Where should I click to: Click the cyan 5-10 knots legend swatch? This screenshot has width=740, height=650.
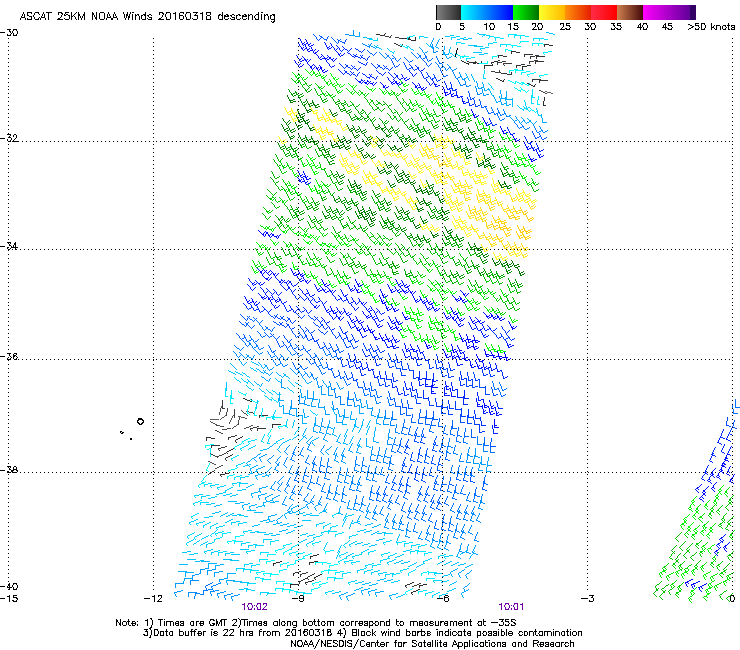click(x=474, y=12)
